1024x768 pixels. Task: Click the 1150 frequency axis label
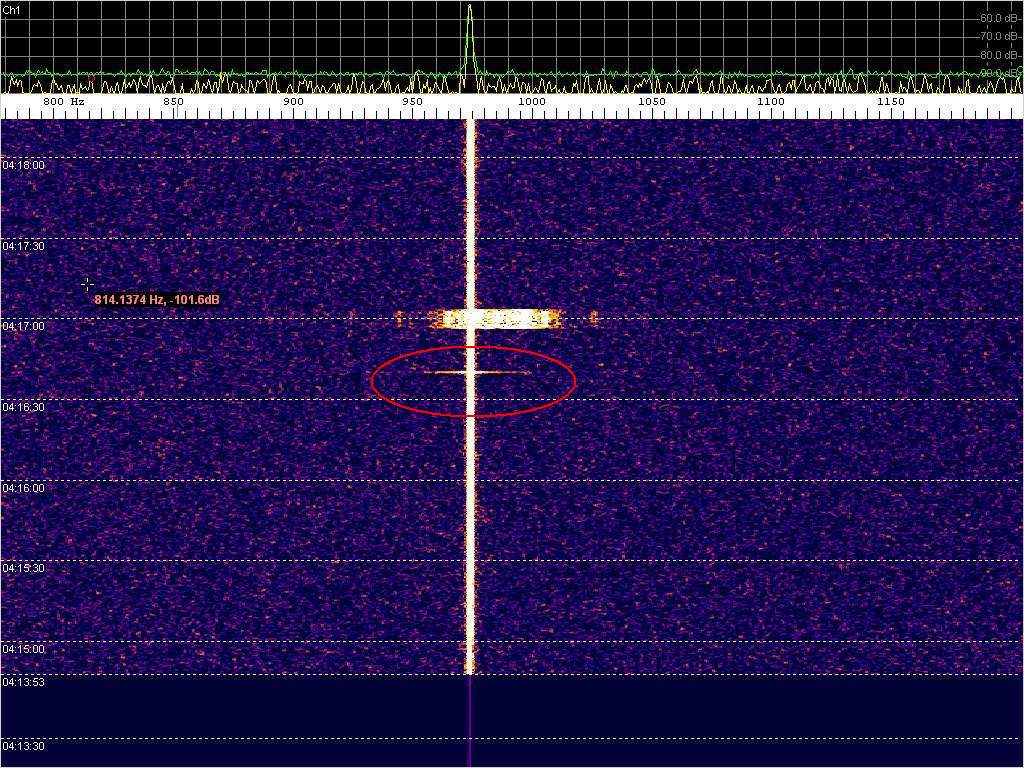(890, 102)
